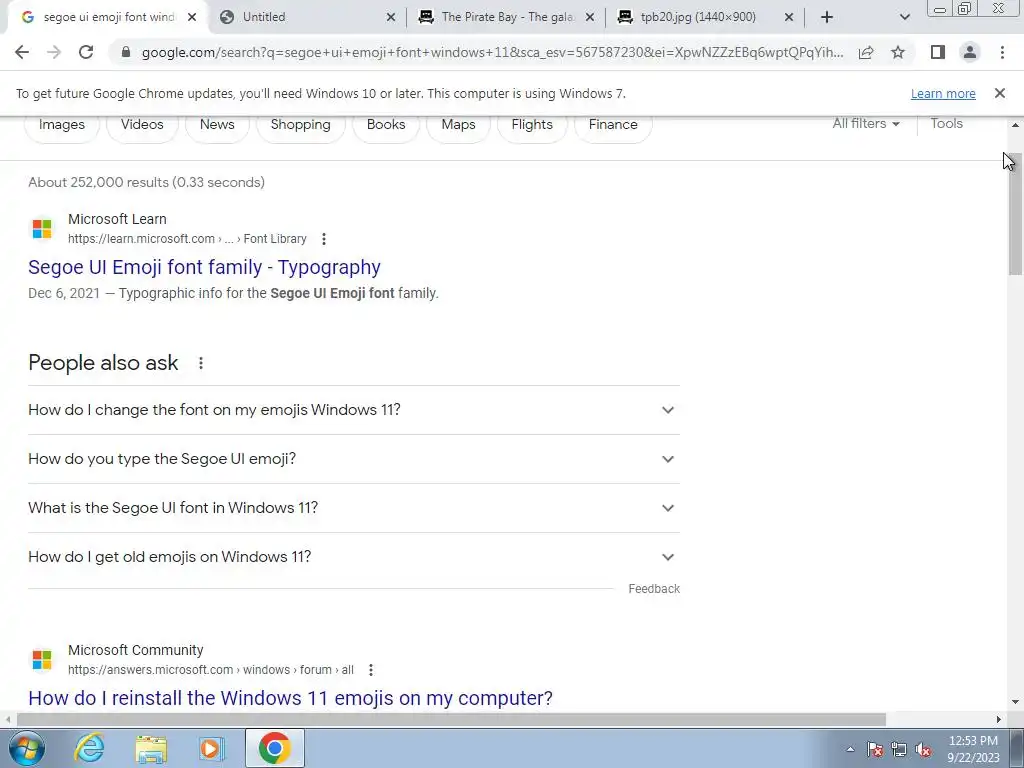Open the three-dot menu beside Microsoft Learn result
The height and width of the screenshot is (768, 1024).
(324, 239)
